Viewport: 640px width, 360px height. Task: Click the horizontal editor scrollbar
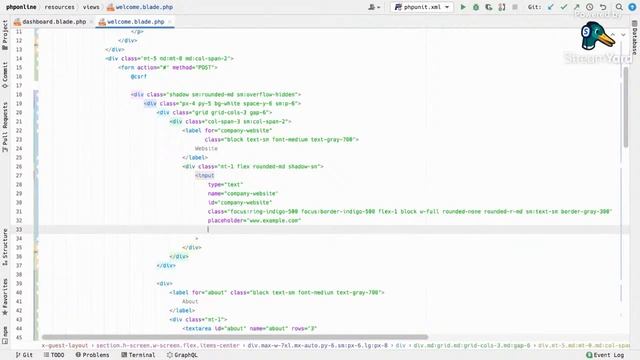pyautogui.click(x=235, y=337)
